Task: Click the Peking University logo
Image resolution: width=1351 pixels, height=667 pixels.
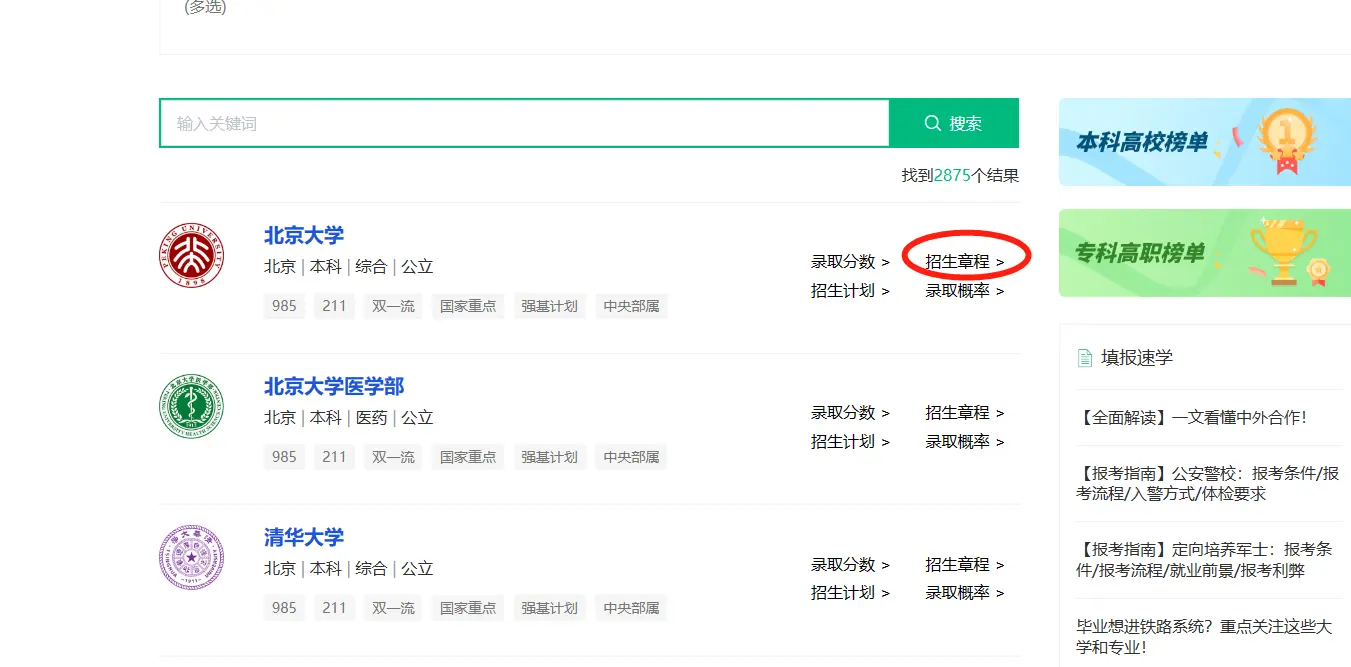Action: (192, 255)
